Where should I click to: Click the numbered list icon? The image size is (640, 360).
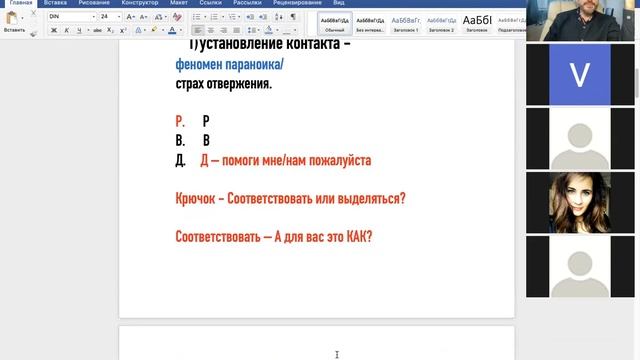(x=214, y=17)
